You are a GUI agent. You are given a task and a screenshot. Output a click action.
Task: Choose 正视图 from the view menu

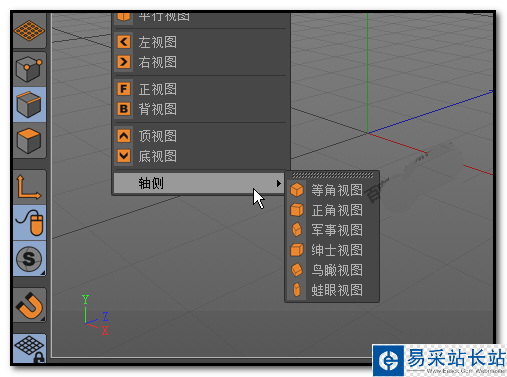pyautogui.click(x=201, y=89)
